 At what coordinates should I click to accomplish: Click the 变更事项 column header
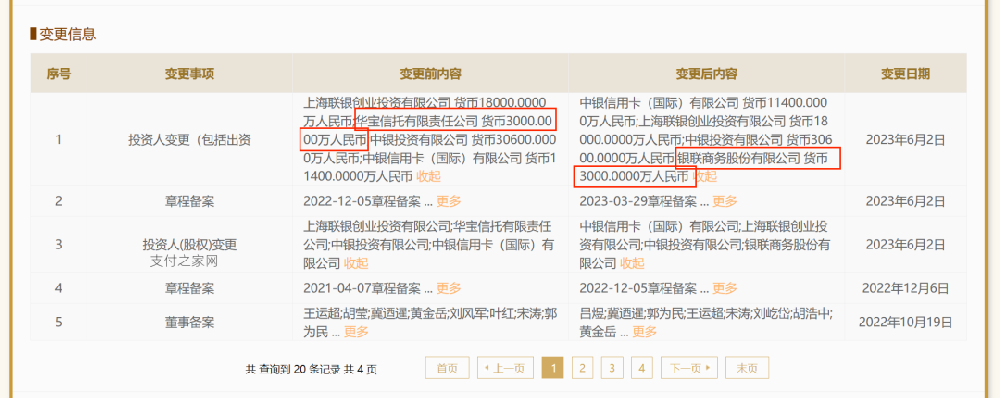(189, 74)
